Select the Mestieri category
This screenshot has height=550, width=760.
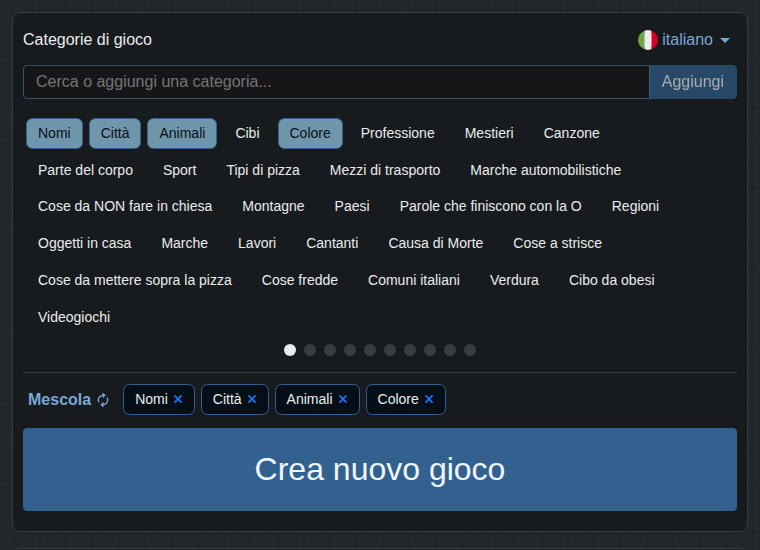point(489,133)
